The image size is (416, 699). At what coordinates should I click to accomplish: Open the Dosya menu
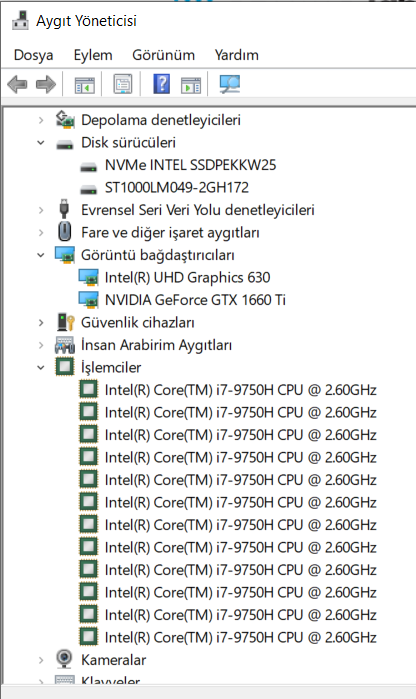33,55
